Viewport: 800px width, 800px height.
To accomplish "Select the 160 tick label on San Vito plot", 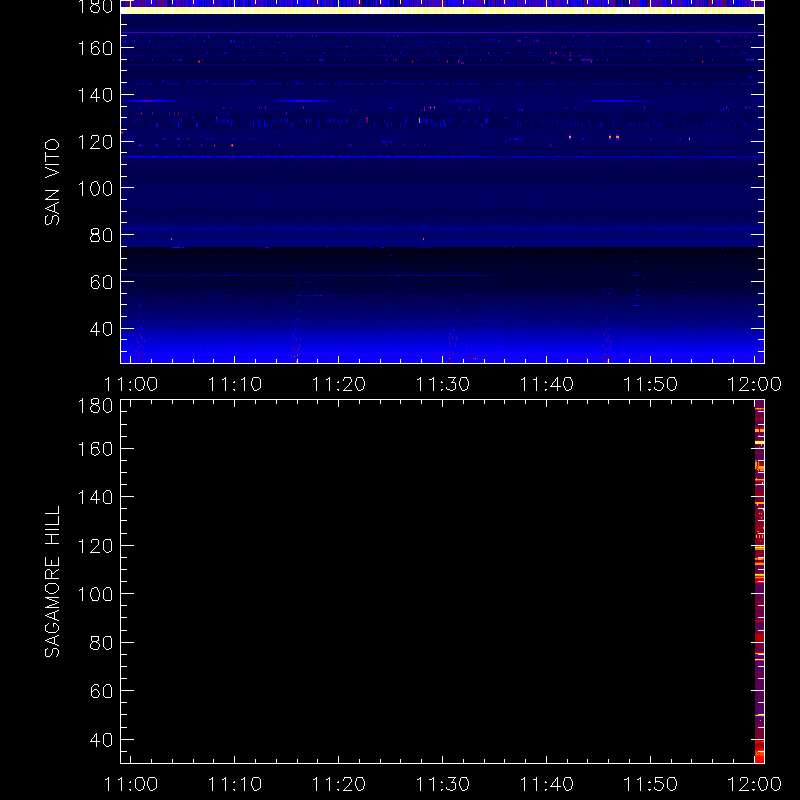I will pyautogui.click(x=95, y=48).
